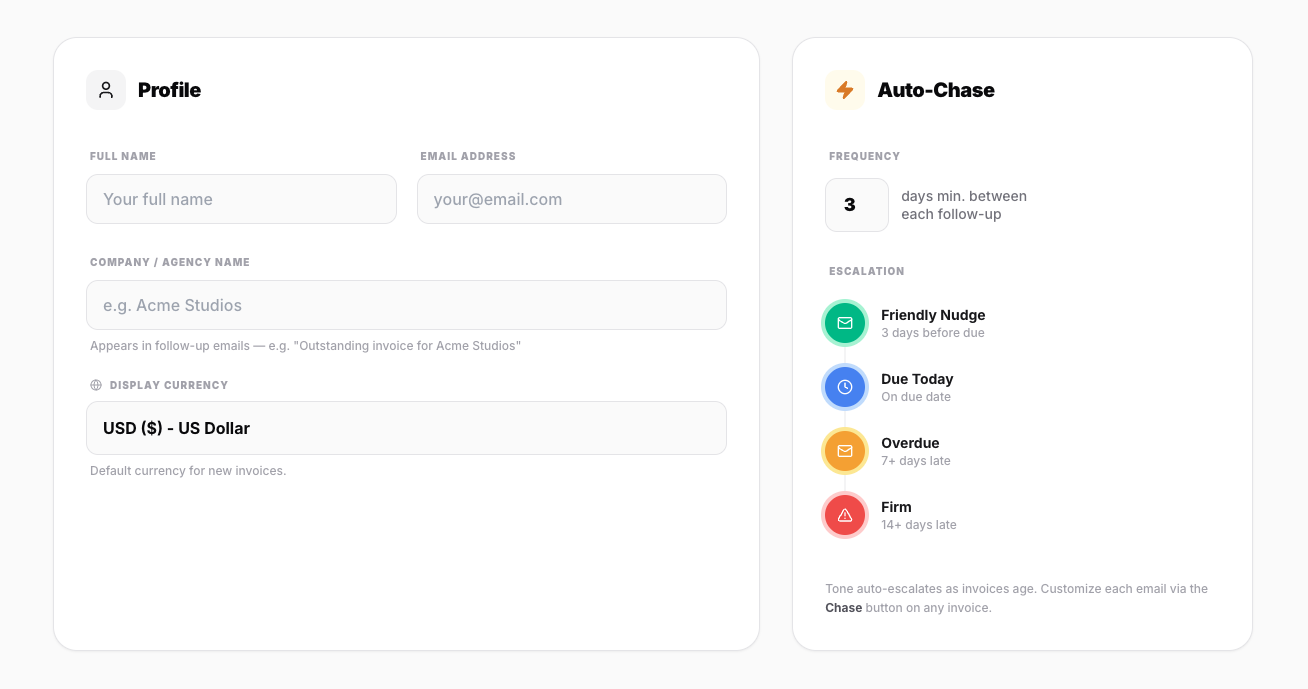Click the Friendly Nudge escalation step

pos(932,315)
